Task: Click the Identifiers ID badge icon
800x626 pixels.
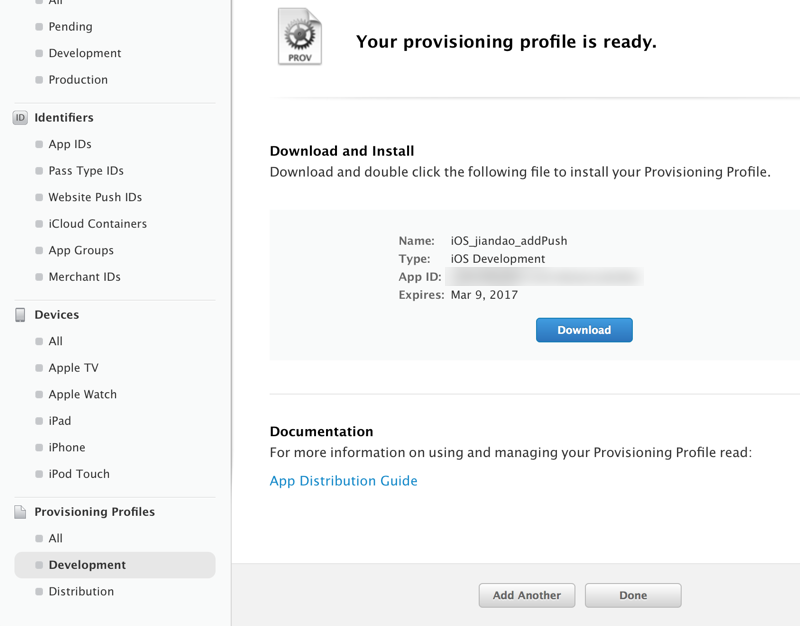Action: point(20,118)
